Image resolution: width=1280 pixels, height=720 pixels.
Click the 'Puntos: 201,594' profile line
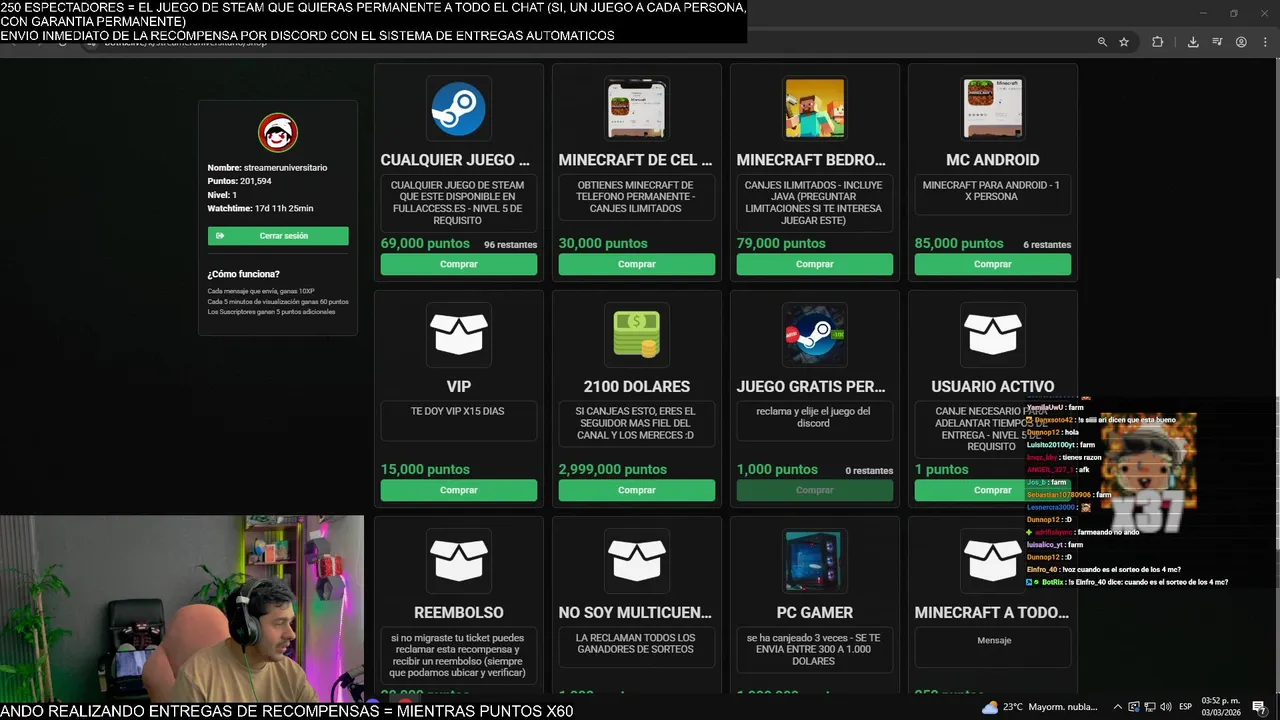[239, 181]
